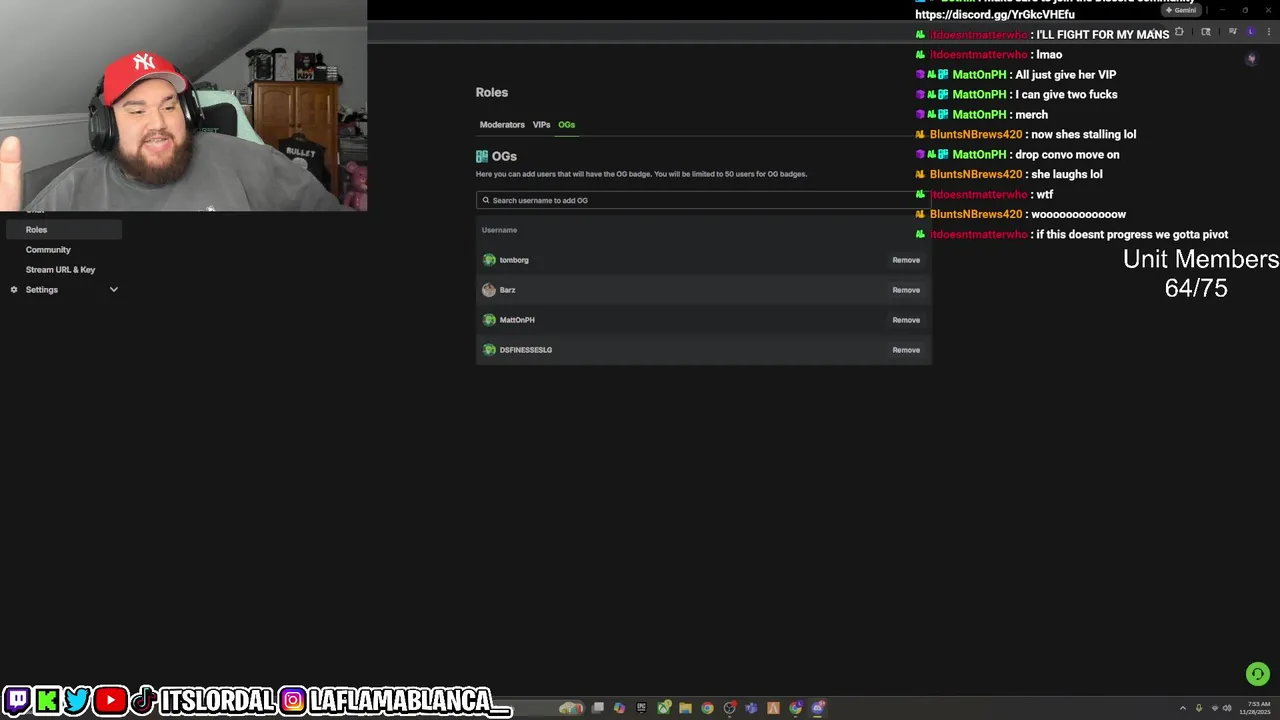The width and height of the screenshot is (1280, 720).
Task: Remove DSFINESSESLG from OGs
Action: (906, 350)
